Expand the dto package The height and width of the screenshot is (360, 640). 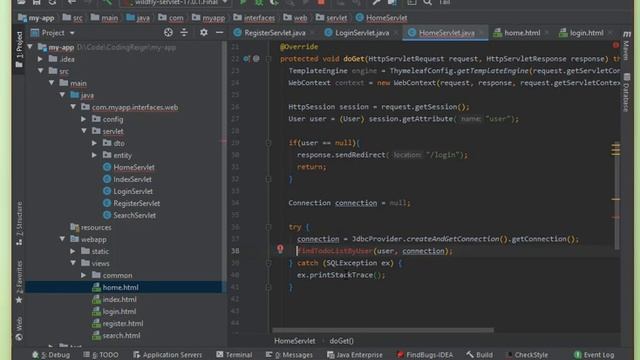coord(94,143)
